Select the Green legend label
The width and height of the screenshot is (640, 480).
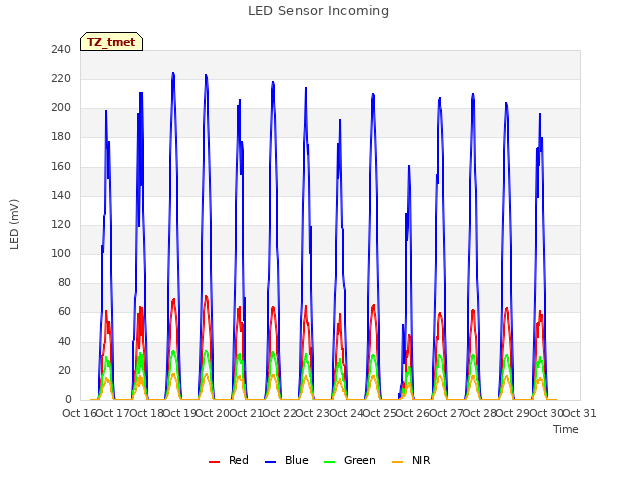pyautogui.click(x=360, y=460)
